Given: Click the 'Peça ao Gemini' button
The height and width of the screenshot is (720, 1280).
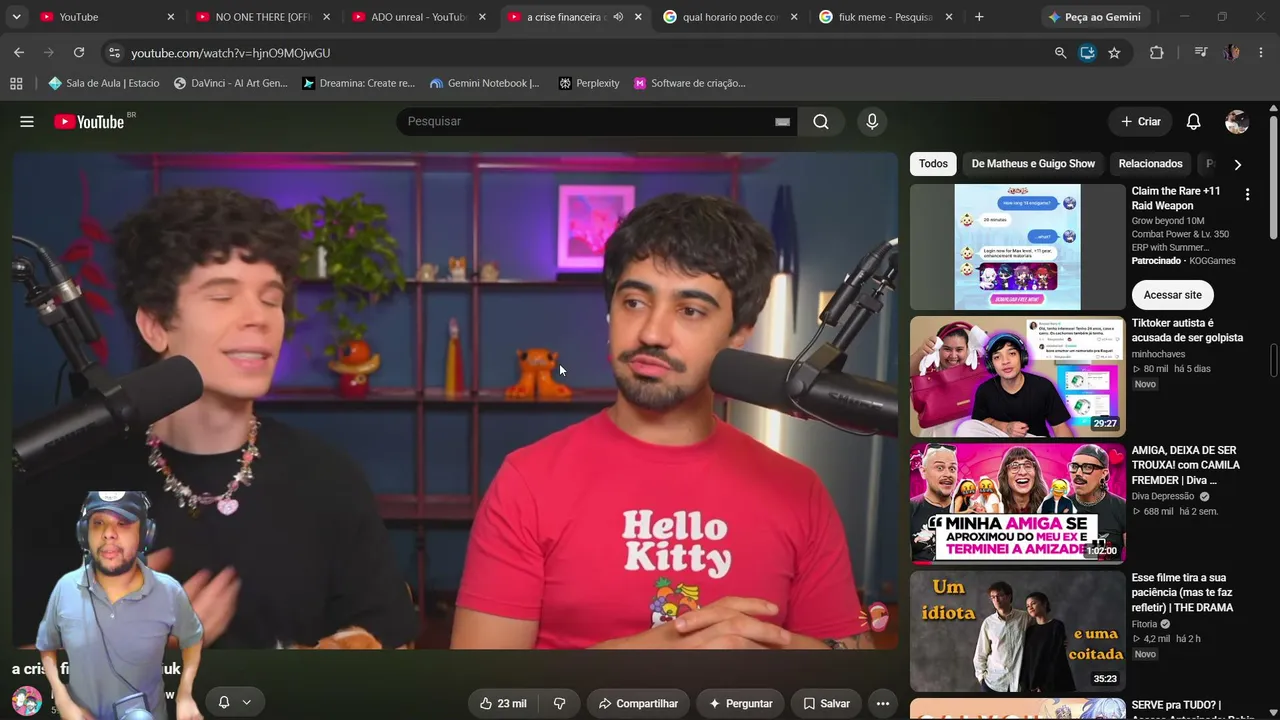Looking at the screenshot, I should coord(1094,17).
